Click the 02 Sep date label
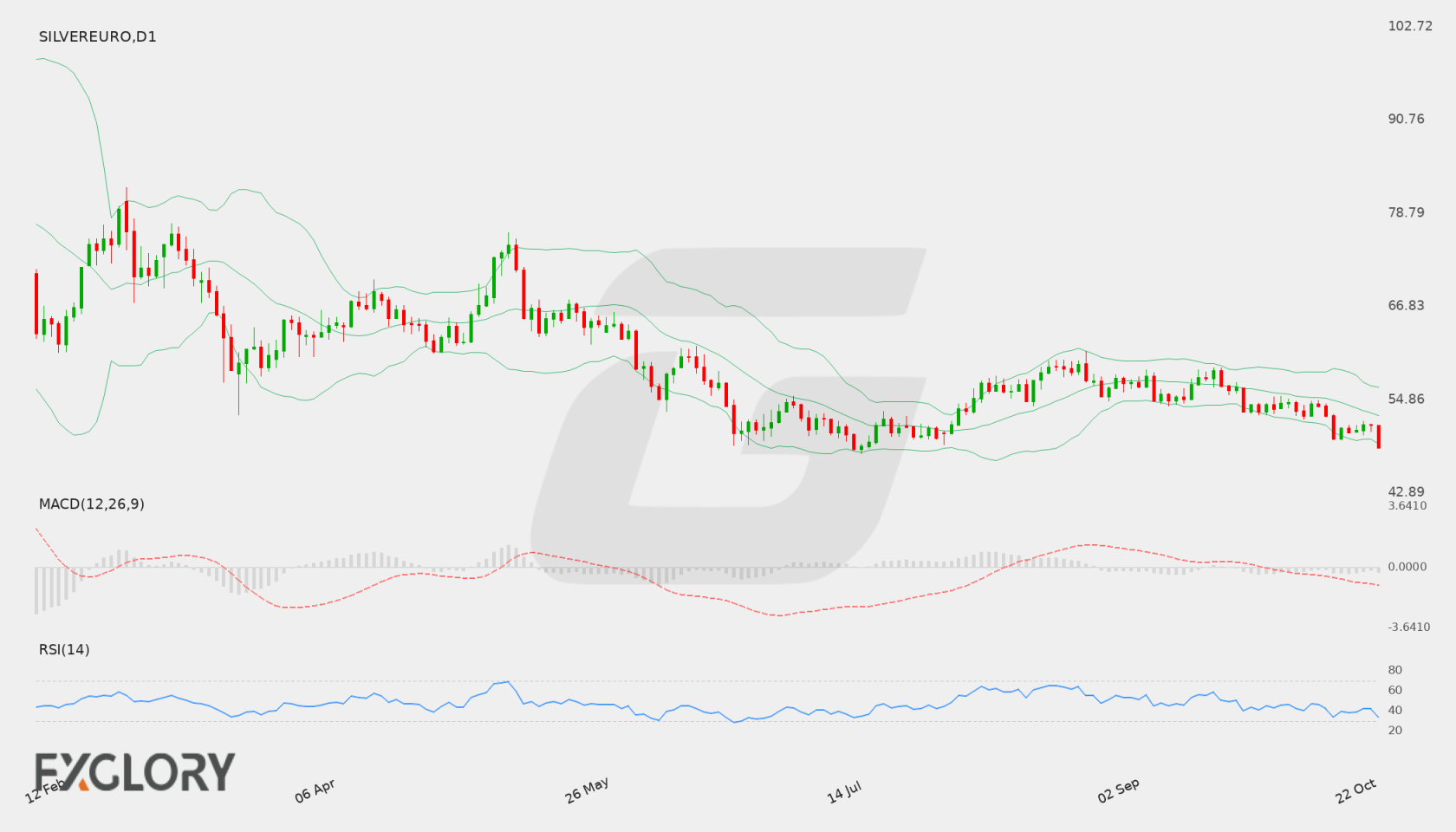Image resolution: width=1456 pixels, height=832 pixels. (1118, 790)
